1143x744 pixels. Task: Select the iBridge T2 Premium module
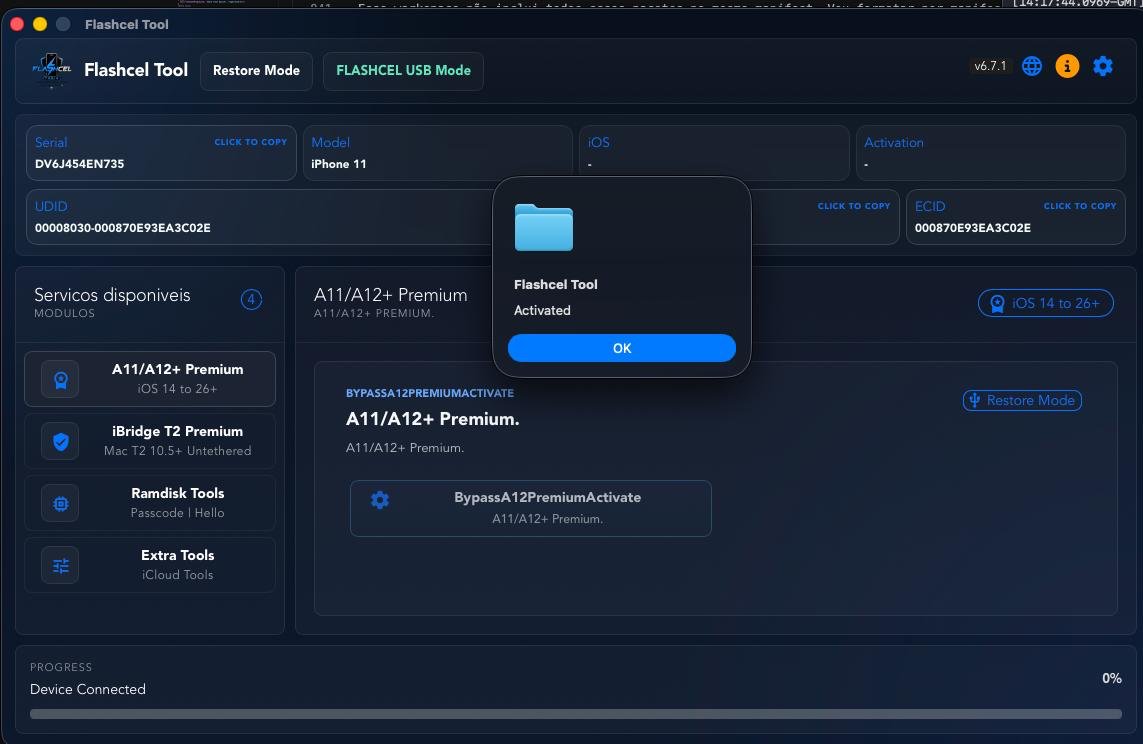(x=150, y=441)
